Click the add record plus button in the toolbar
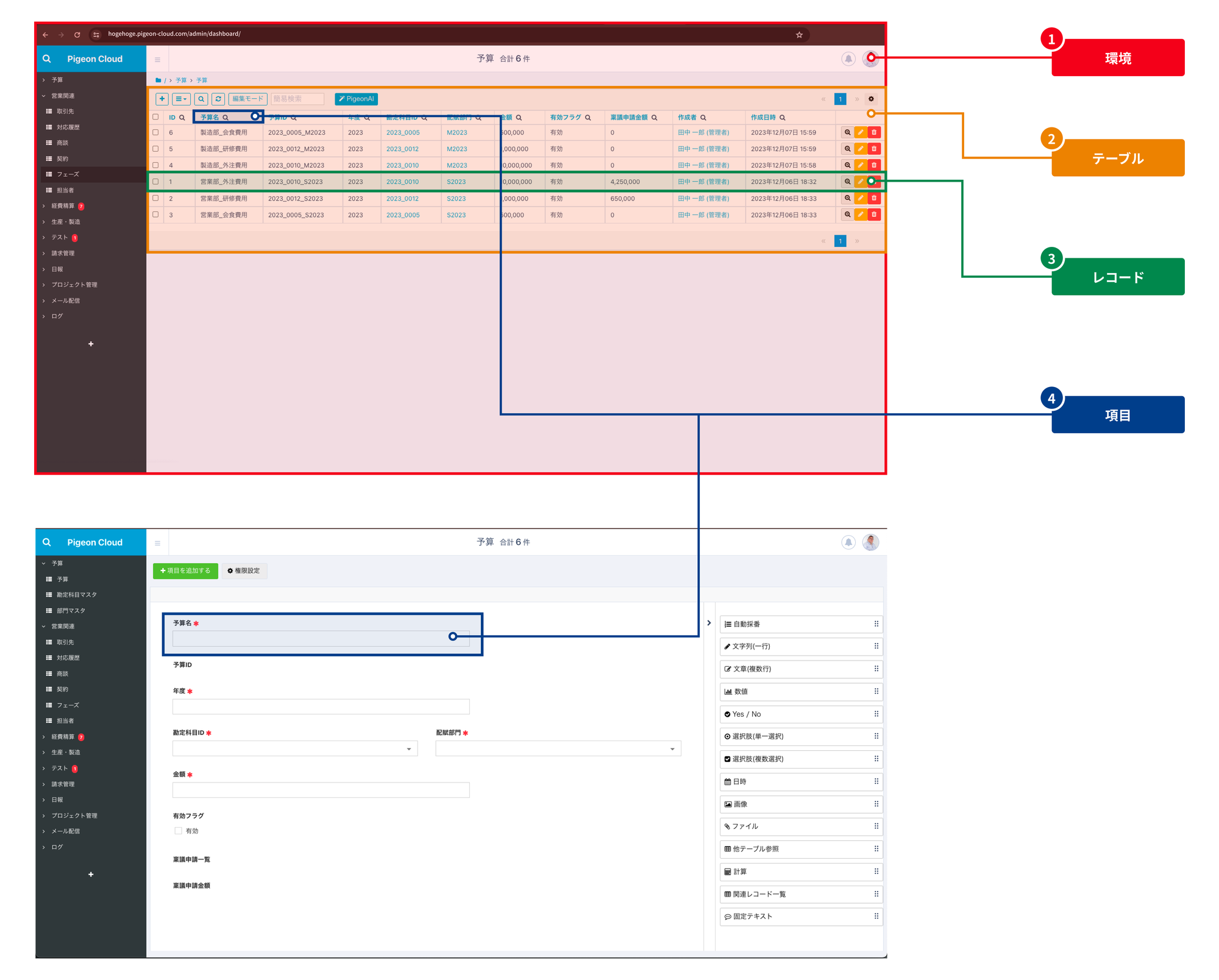 coord(162,99)
